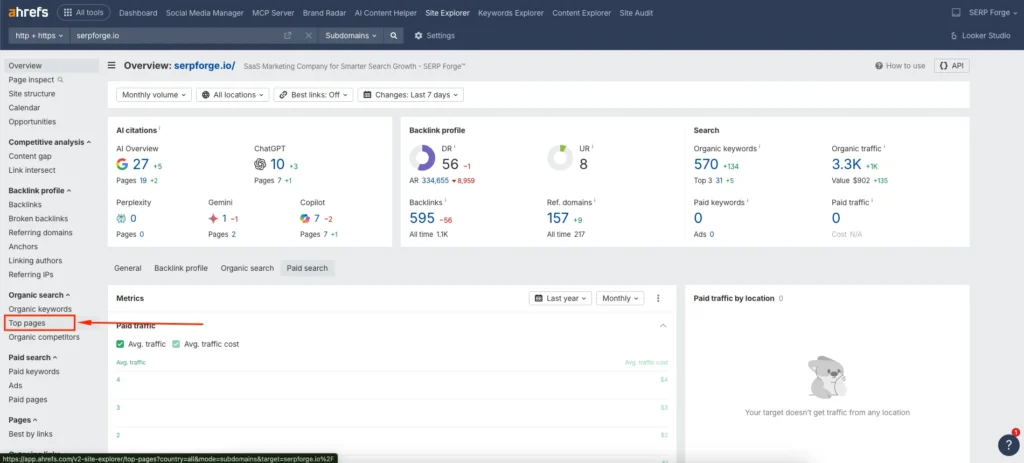Click the serpforge.io/ overview link

click(204, 65)
